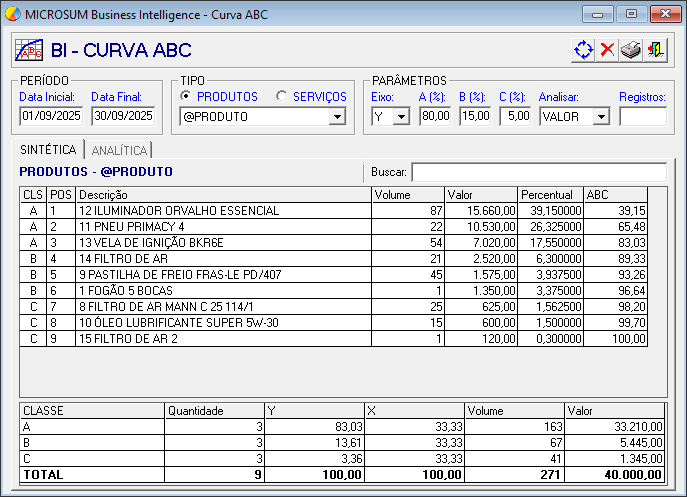Click the Data Final field

(124, 116)
